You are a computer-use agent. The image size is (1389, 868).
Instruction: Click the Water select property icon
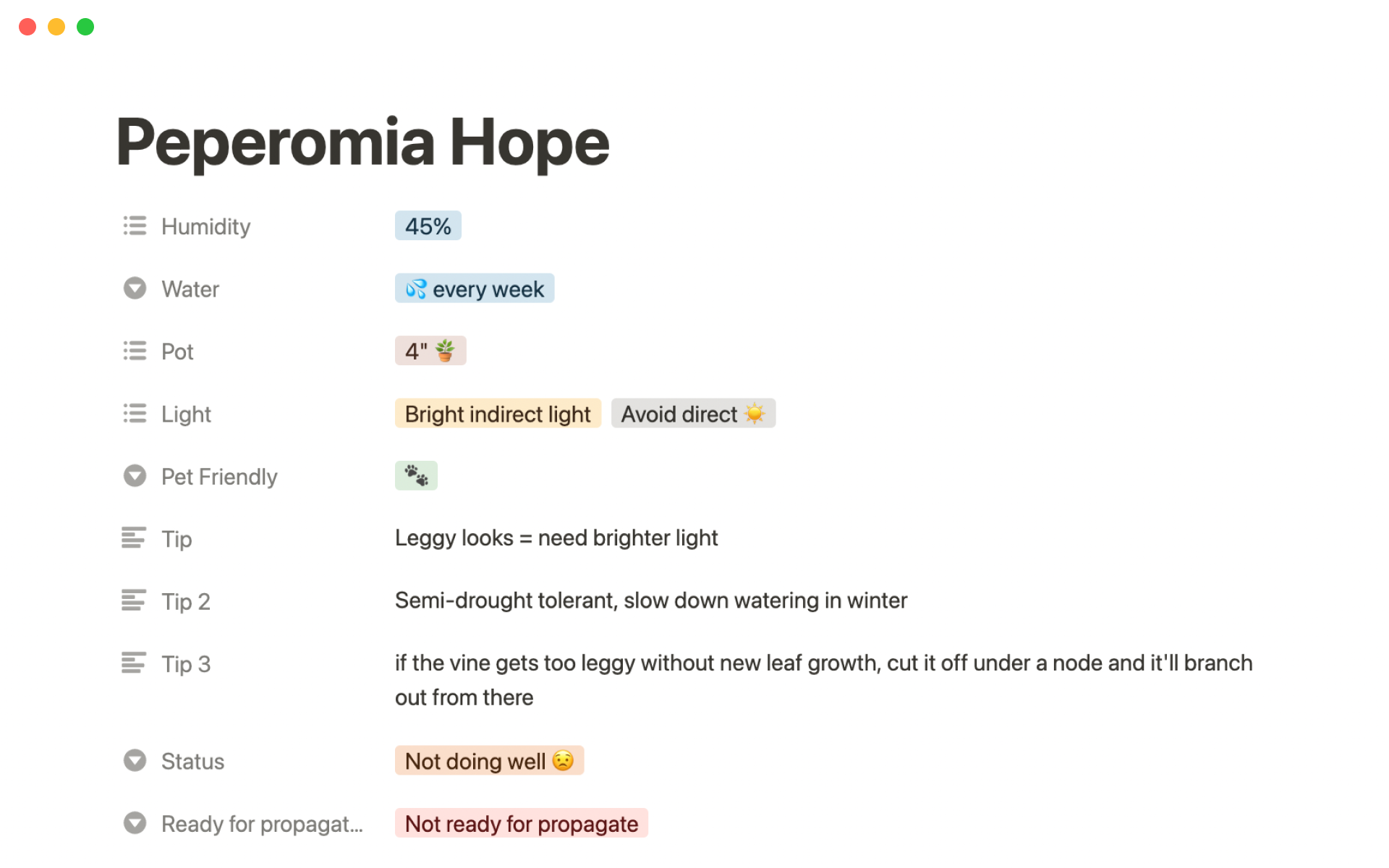(x=135, y=289)
